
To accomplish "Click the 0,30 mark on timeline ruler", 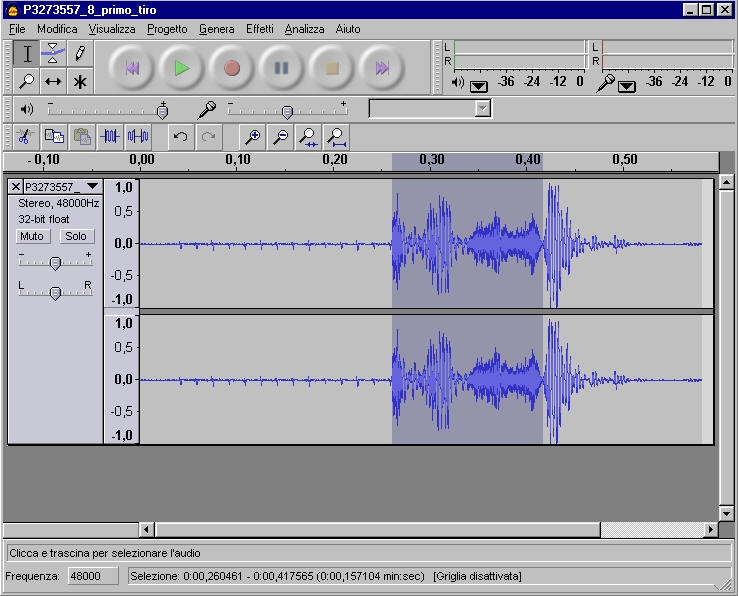I will (x=432, y=160).
